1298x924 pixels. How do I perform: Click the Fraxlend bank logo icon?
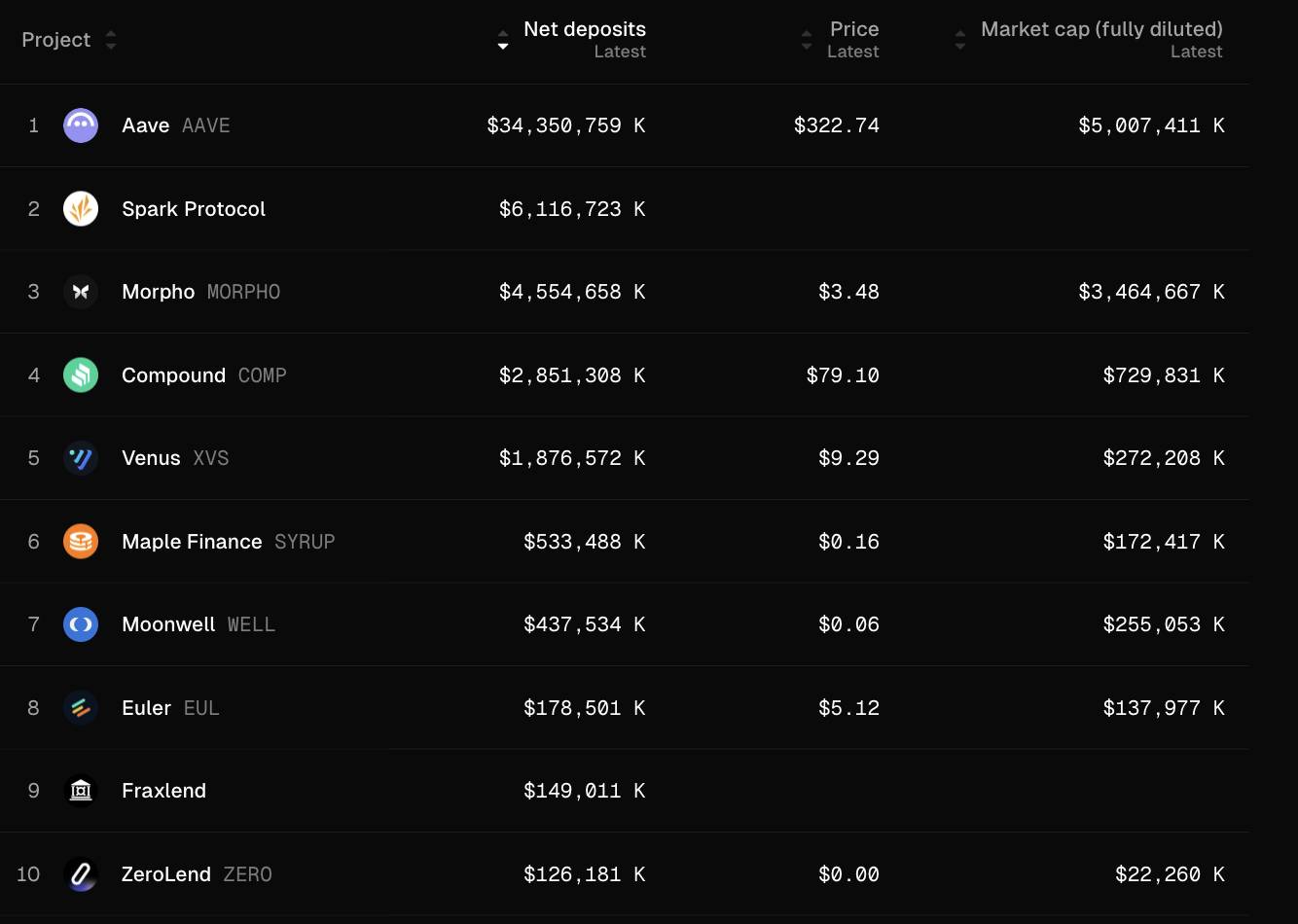[x=81, y=791]
